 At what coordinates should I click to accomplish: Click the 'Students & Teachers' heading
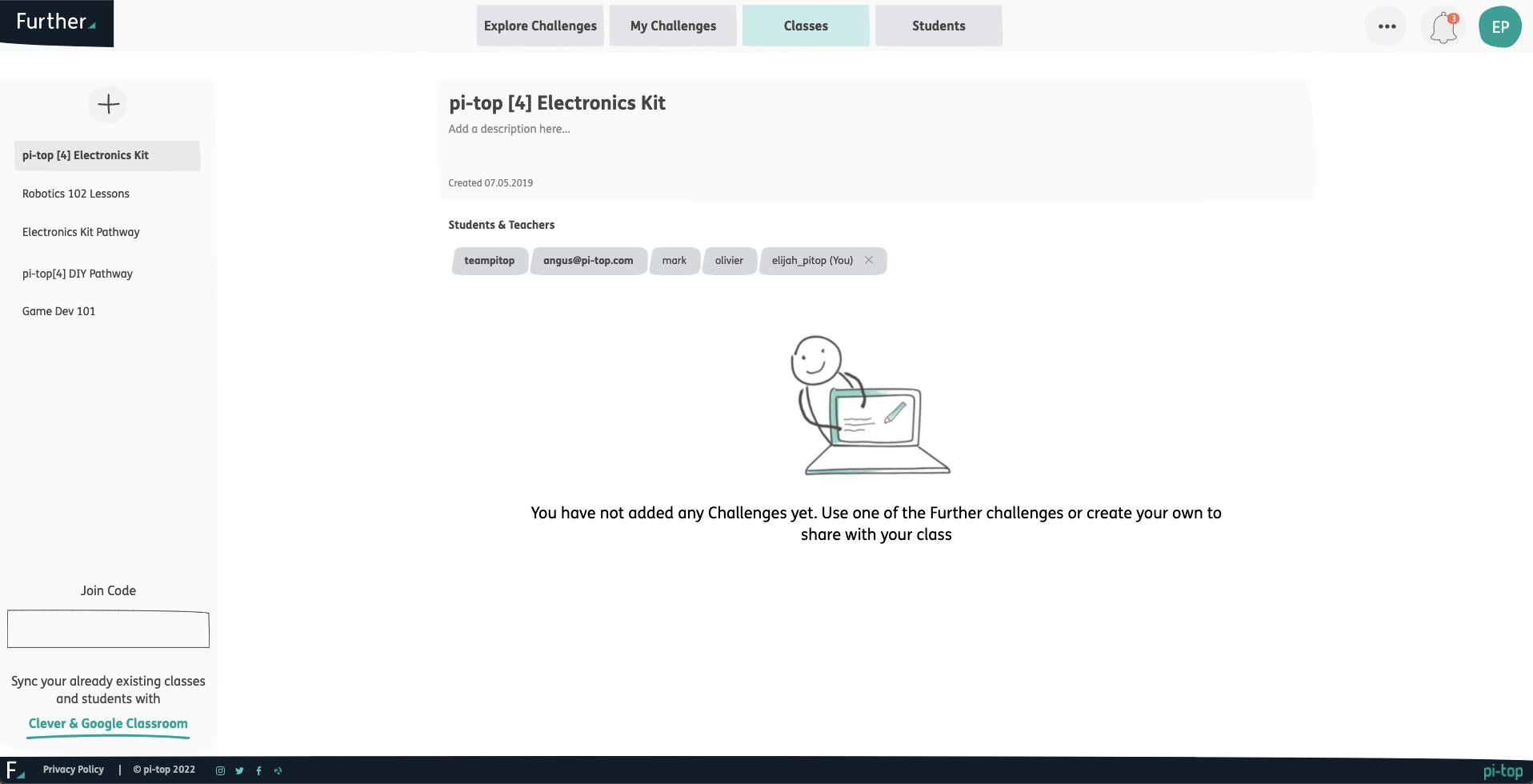[501, 225]
